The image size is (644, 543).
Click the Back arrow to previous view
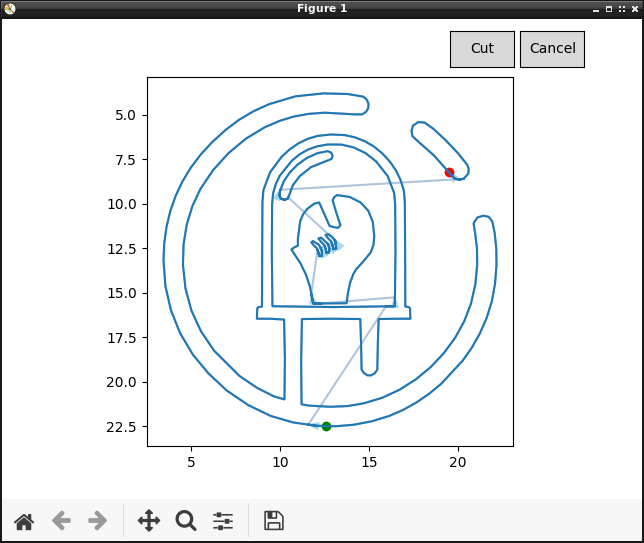click(x=61, y=520)
